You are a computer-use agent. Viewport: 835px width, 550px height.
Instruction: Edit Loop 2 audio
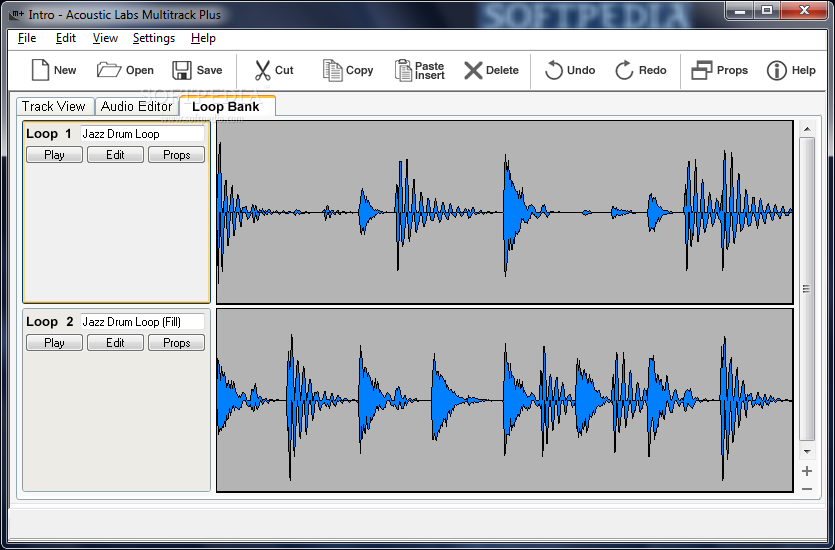(115, 343)
